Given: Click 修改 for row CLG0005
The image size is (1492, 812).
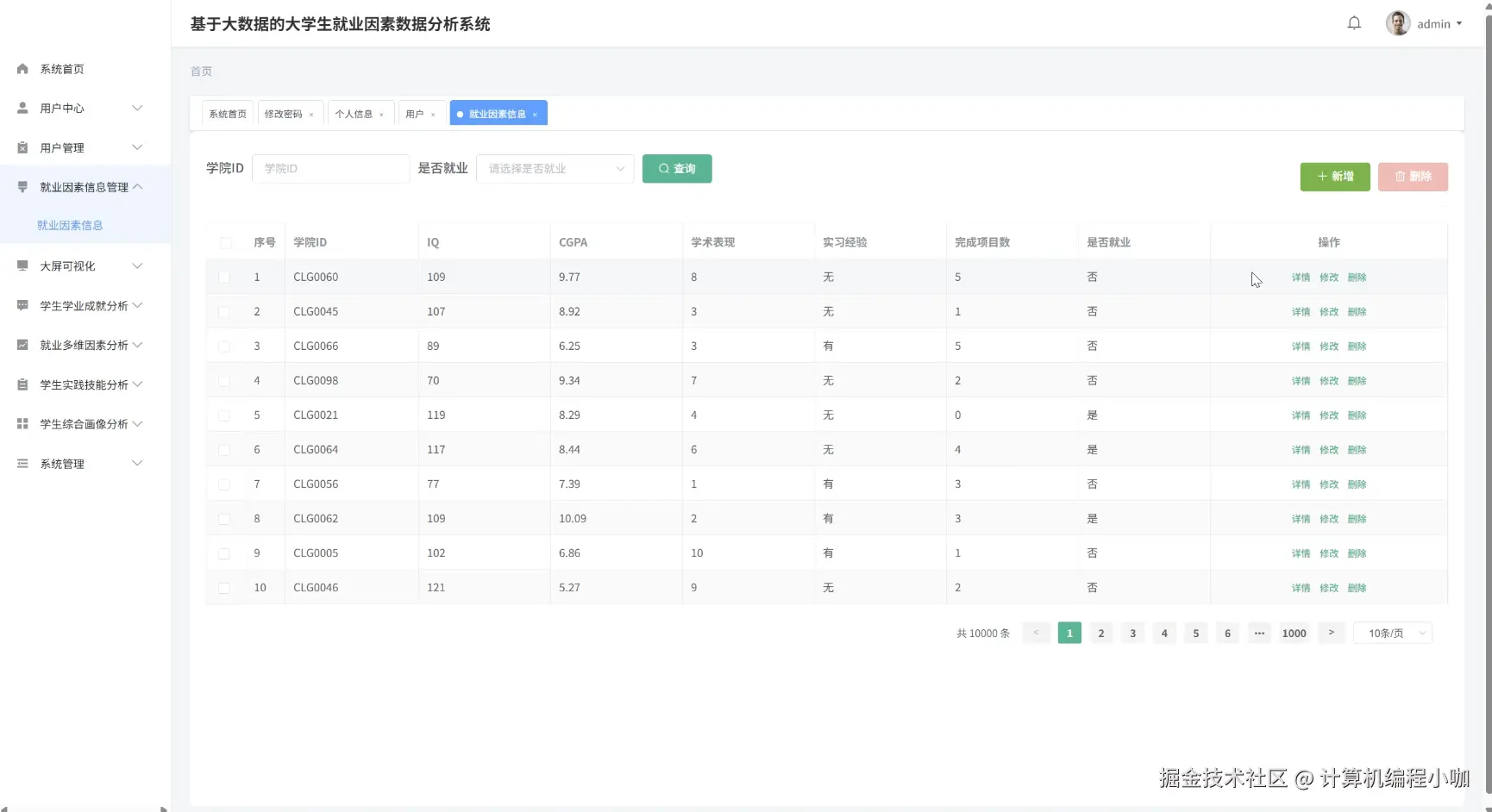Looking at the screenshot, I should click(1329, 553).
